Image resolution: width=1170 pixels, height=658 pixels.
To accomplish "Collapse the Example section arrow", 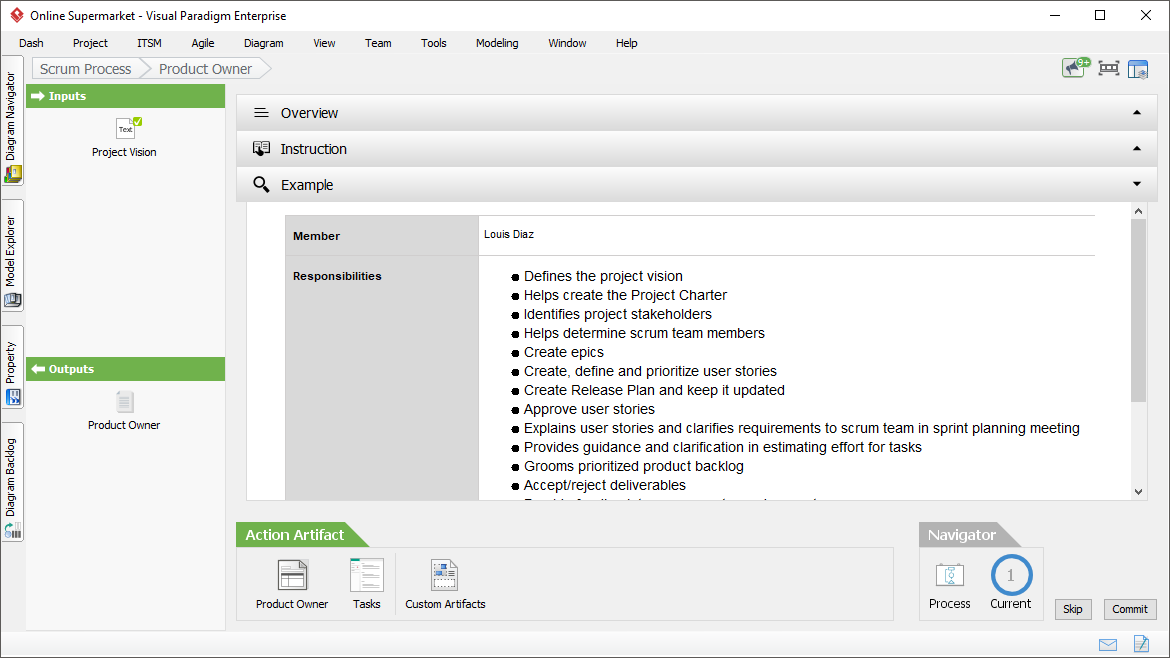I will point(1136,184).
